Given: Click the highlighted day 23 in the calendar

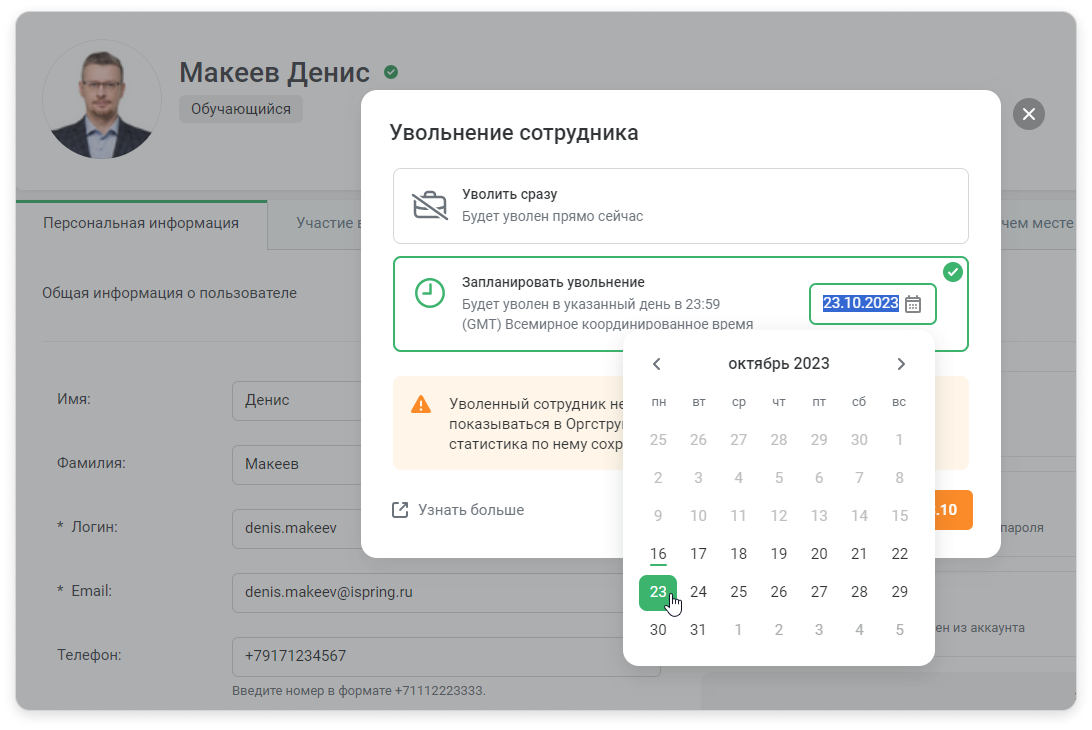Looking at the screenshot, I should tap(658, 592).
